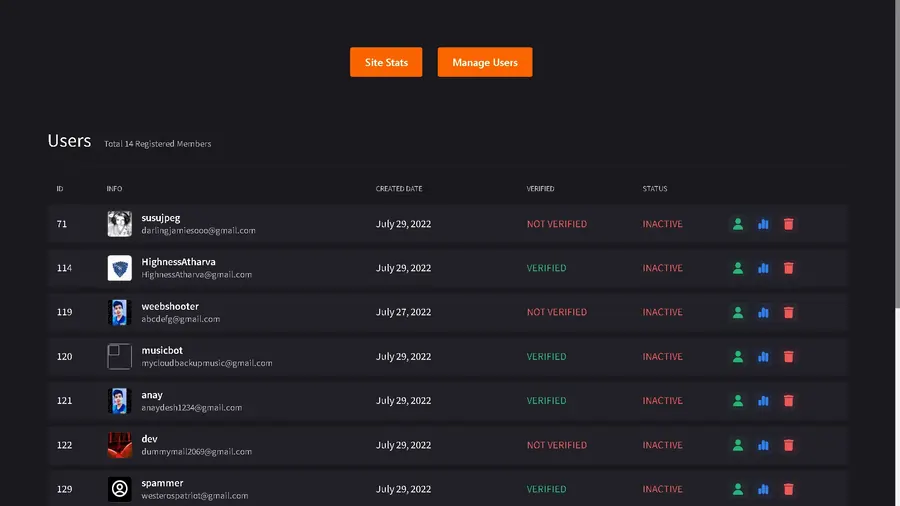Image resolution: width=900 pixels, height=506 pixels.
Task: Click musicbot's broken avatar image
Action: (x=119, y=356)
